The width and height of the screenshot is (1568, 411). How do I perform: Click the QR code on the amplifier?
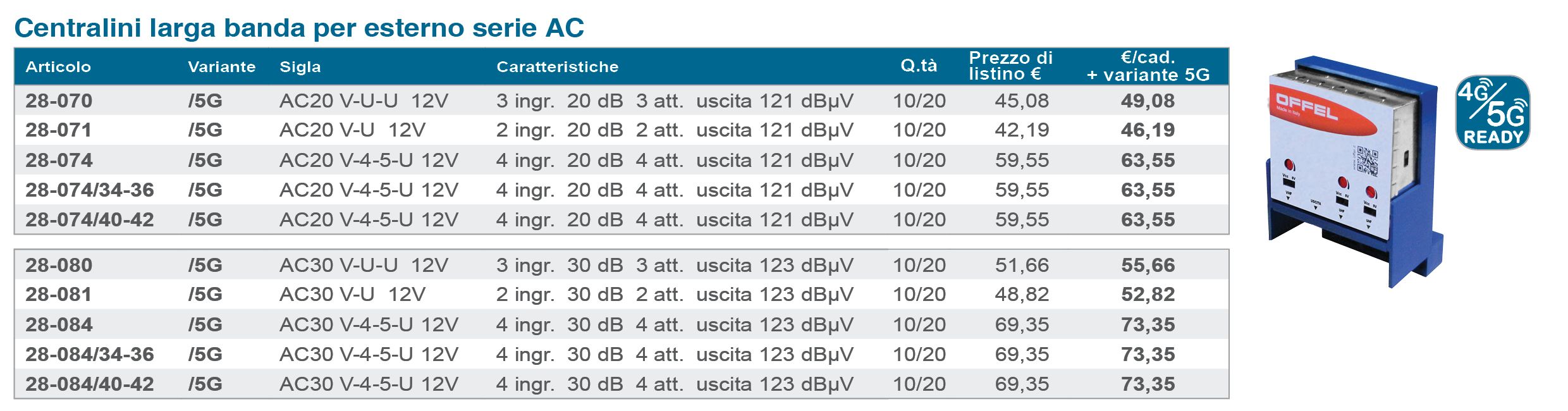pos(1366,161)
